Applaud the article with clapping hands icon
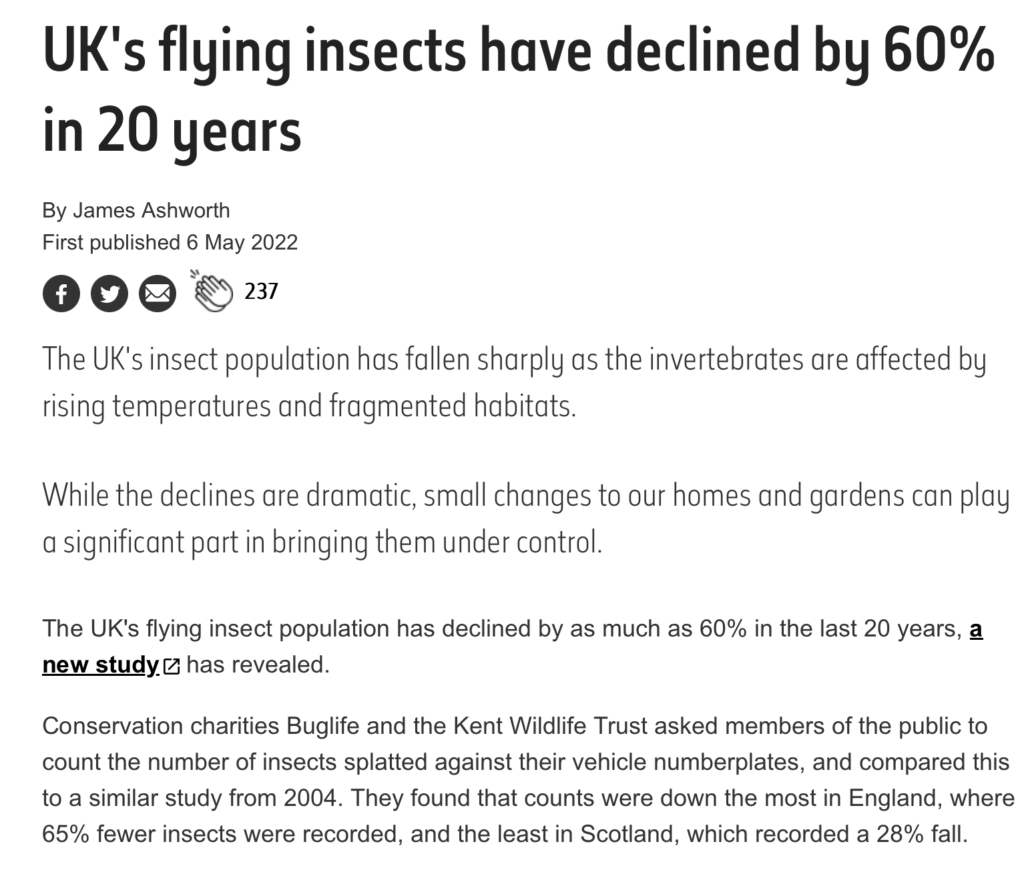The image size is (1024, 874). click(x=211, y=291)
